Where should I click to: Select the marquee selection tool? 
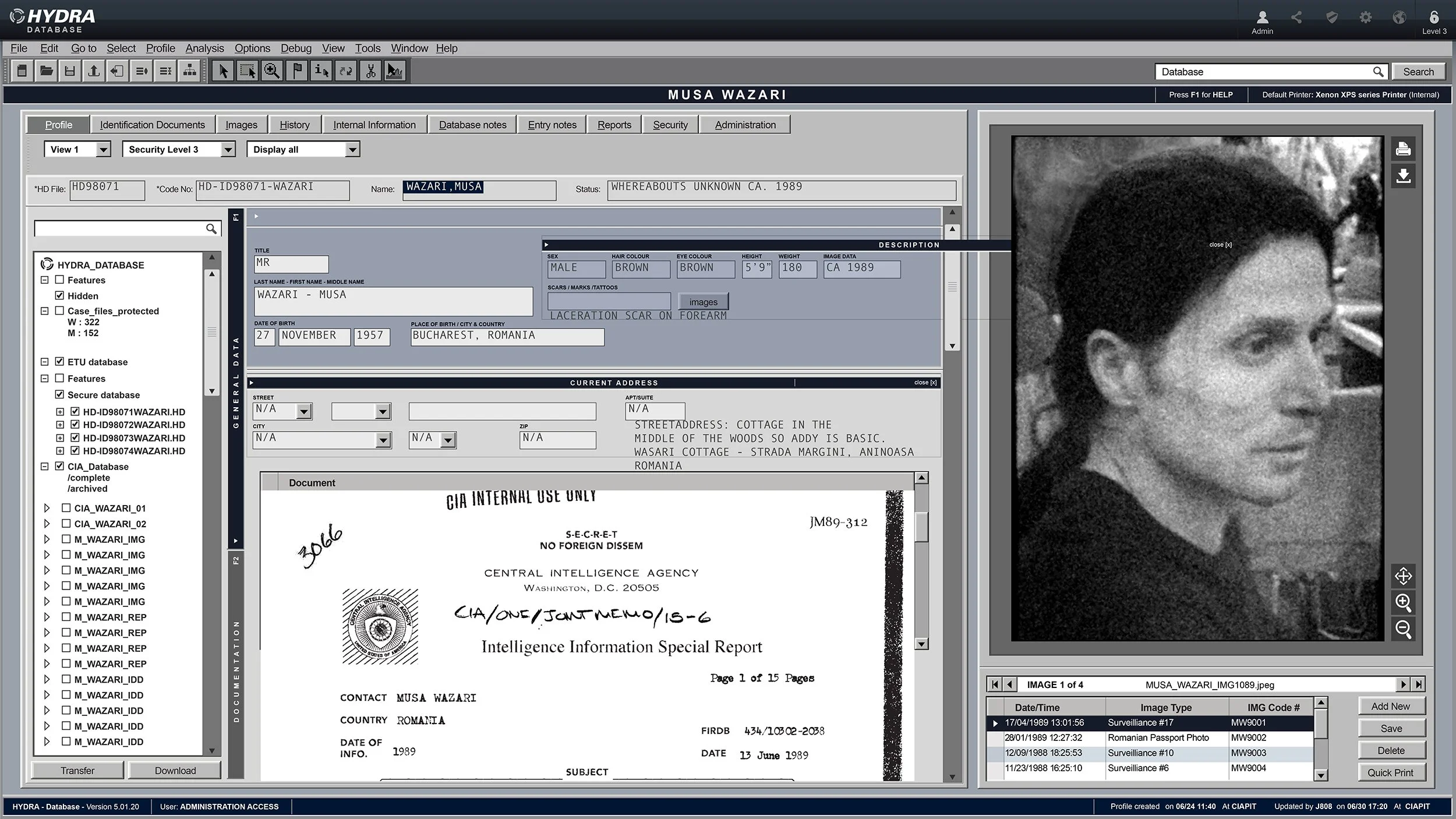point(248,71)
